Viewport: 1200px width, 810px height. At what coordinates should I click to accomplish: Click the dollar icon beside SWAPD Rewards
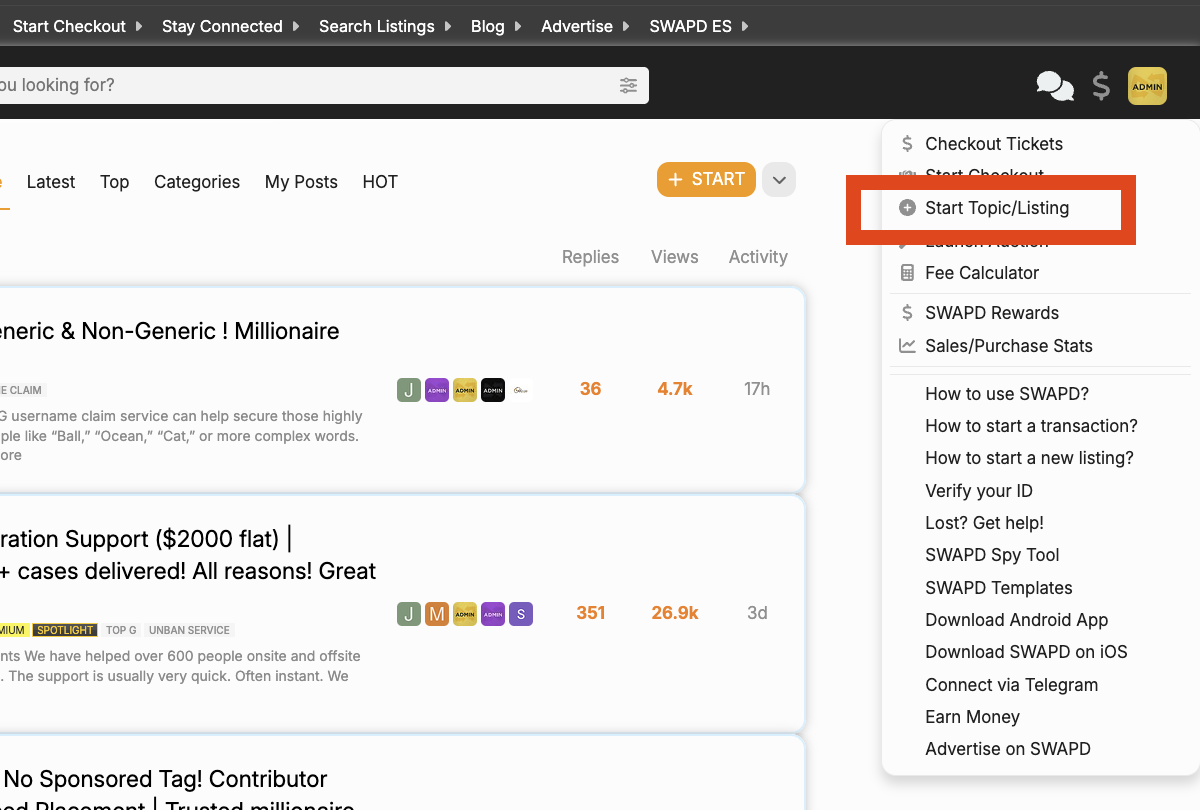click(907, 313)
